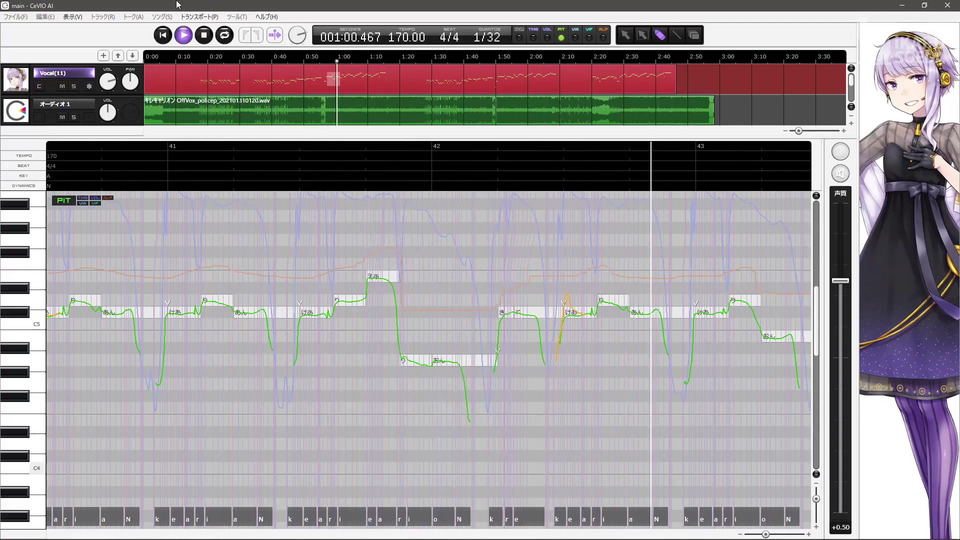Viewport: 960px width, 540px height.
Task: Enable the VIF parameter radio button
Action: pos(589,37)
